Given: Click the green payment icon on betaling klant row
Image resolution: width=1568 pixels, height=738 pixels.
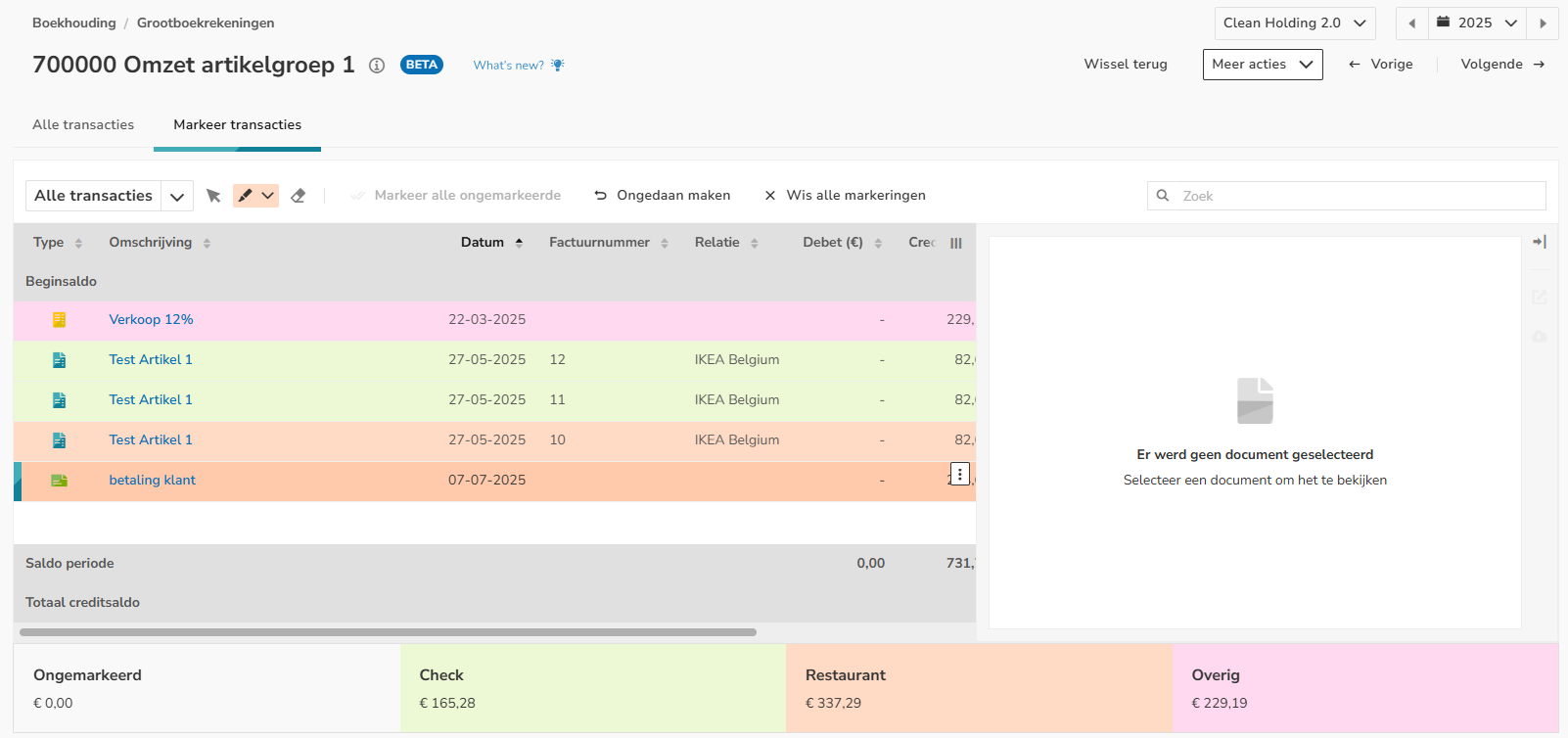Looking at the screenshot, I should click(60, 481).
